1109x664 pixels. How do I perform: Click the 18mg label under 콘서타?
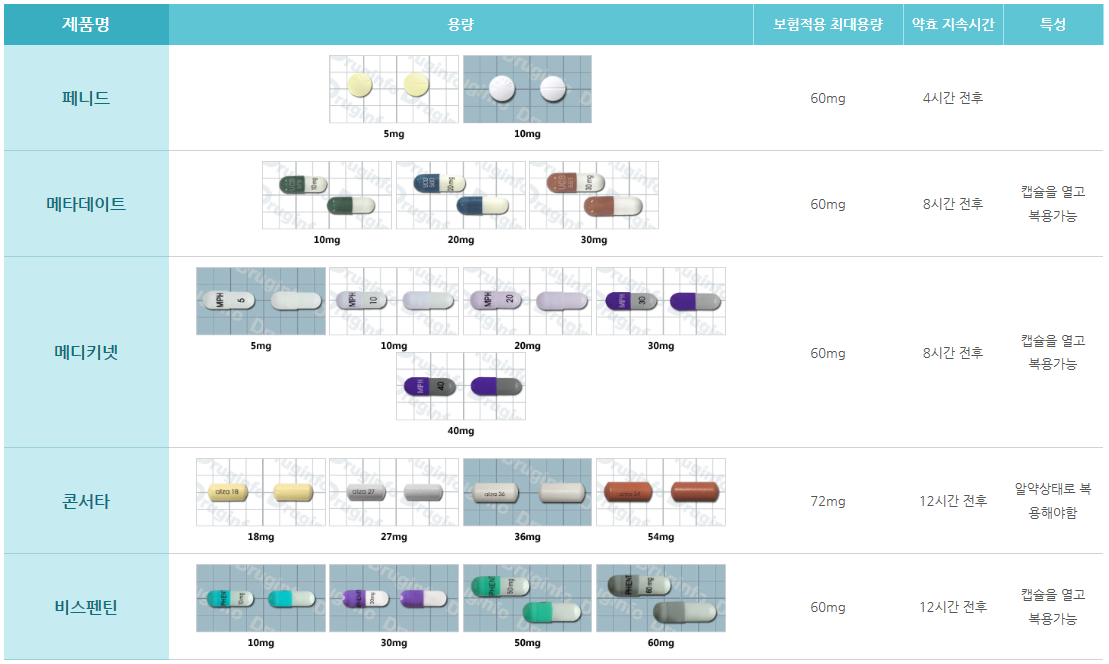261,537
